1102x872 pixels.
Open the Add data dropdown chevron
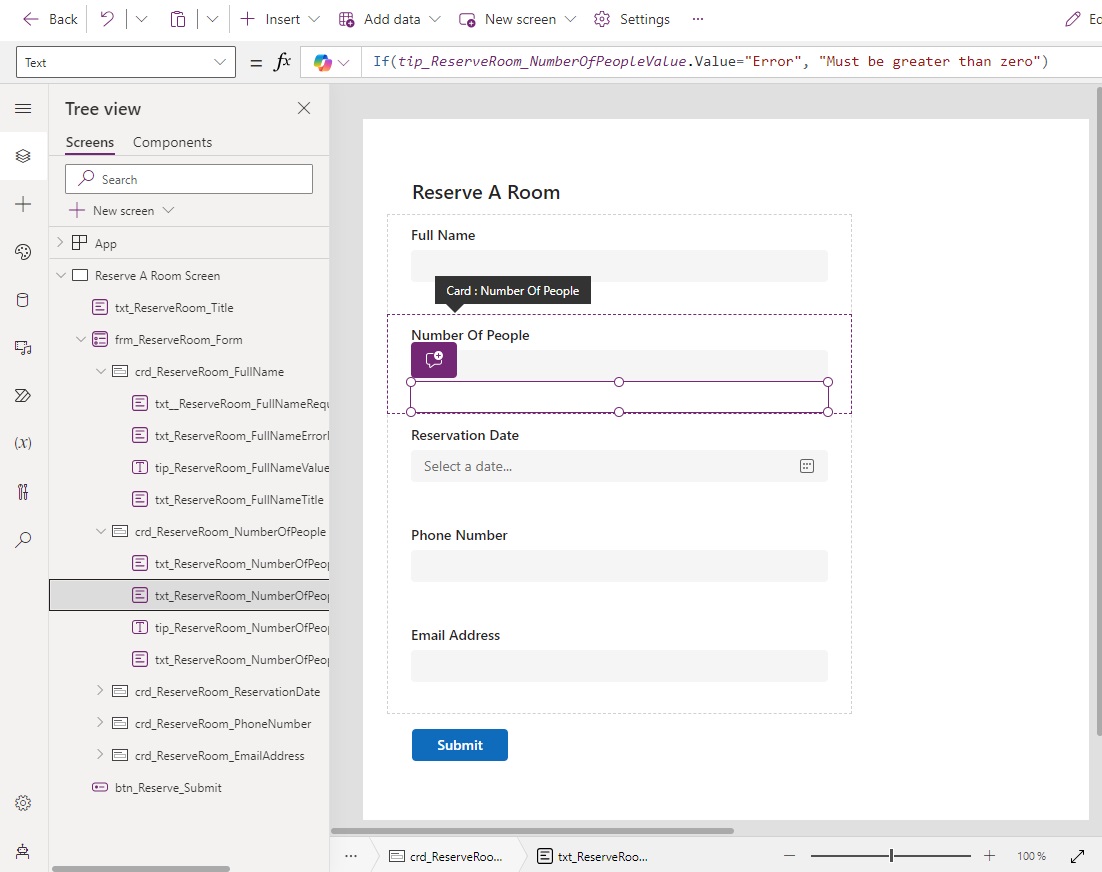point(434,18)
